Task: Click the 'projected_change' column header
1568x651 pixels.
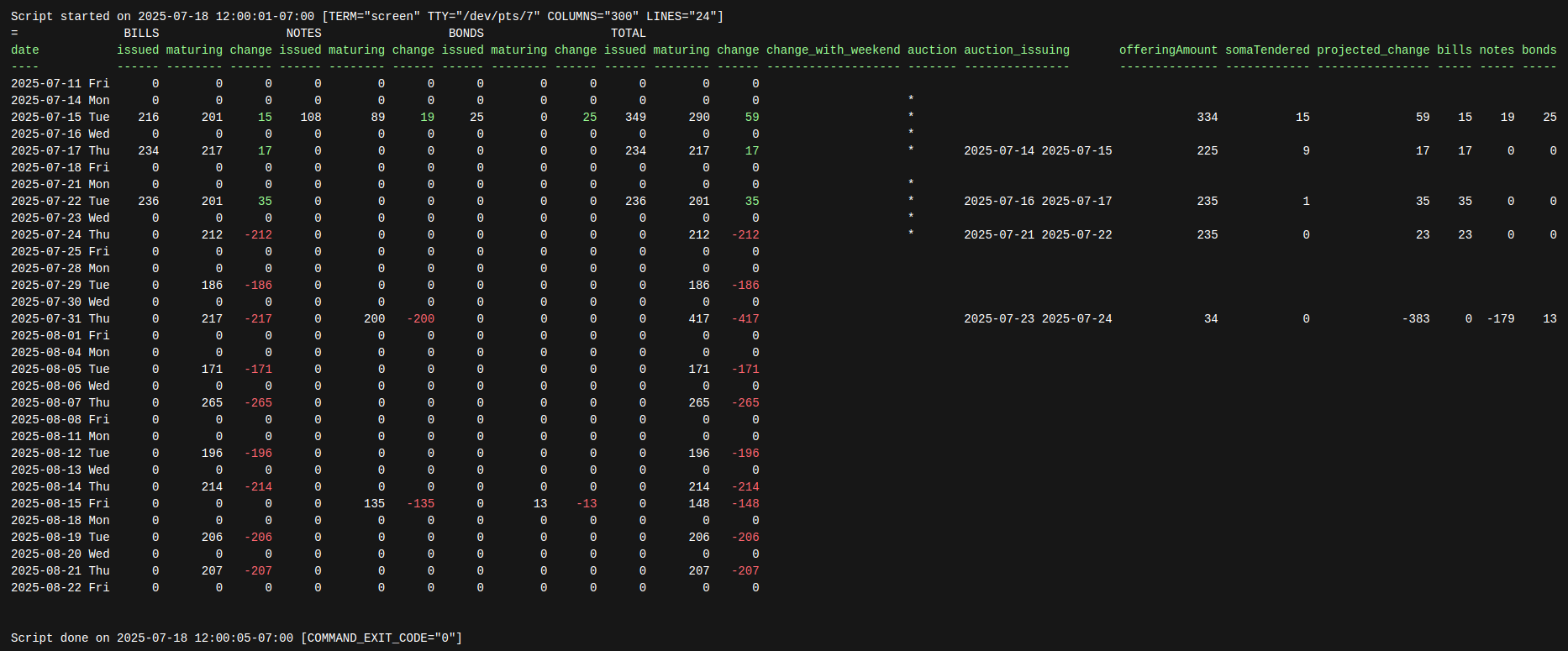Action: [x=1373, y=50]
